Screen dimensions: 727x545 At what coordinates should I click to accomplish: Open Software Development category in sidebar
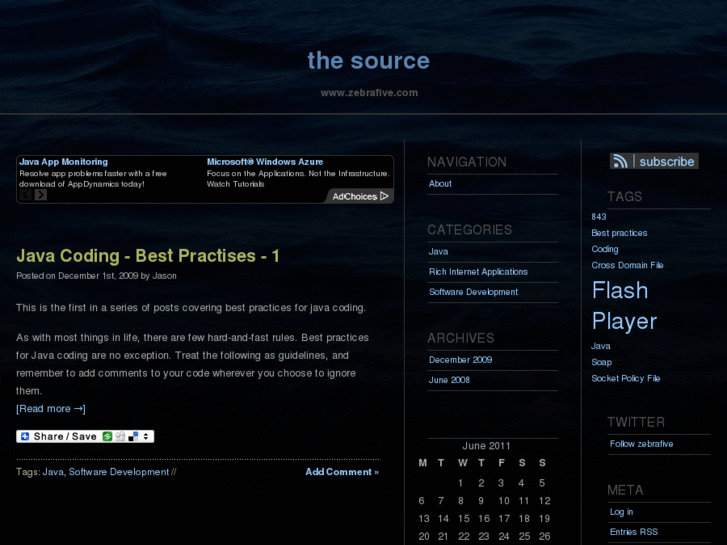pyautogui.click(x=473, y=292)
